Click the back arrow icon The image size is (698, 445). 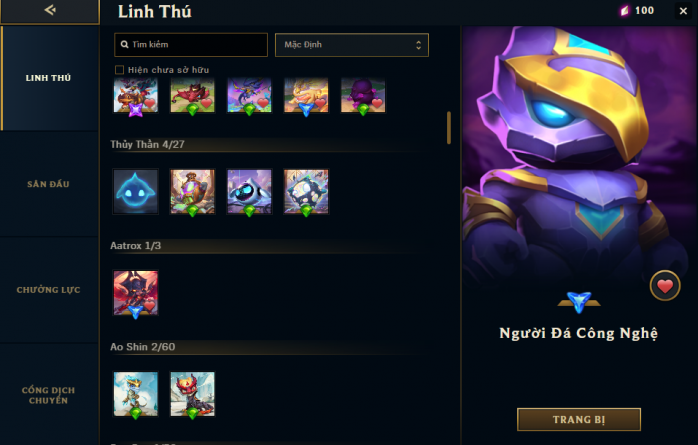click(50, 10)
